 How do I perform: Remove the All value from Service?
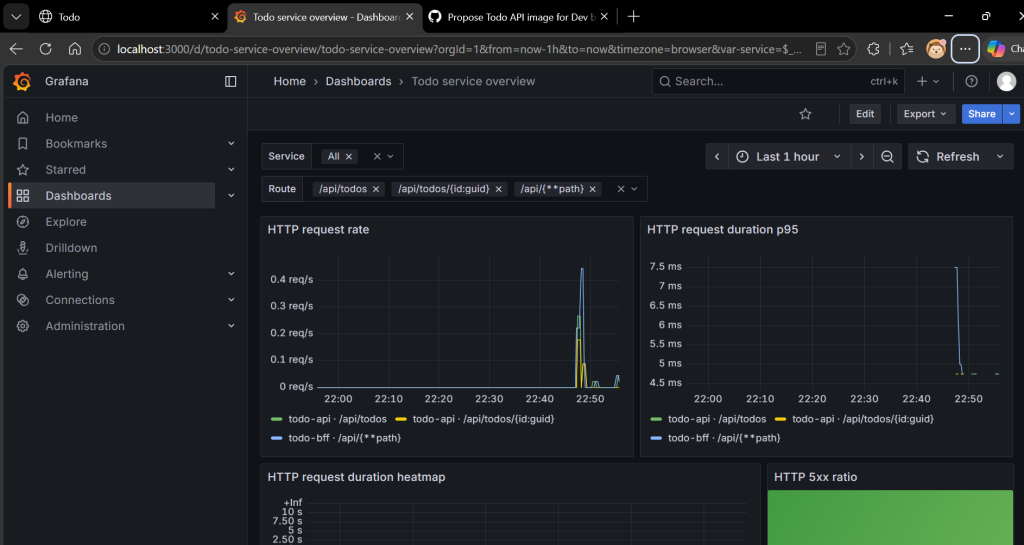pos(349,157)
